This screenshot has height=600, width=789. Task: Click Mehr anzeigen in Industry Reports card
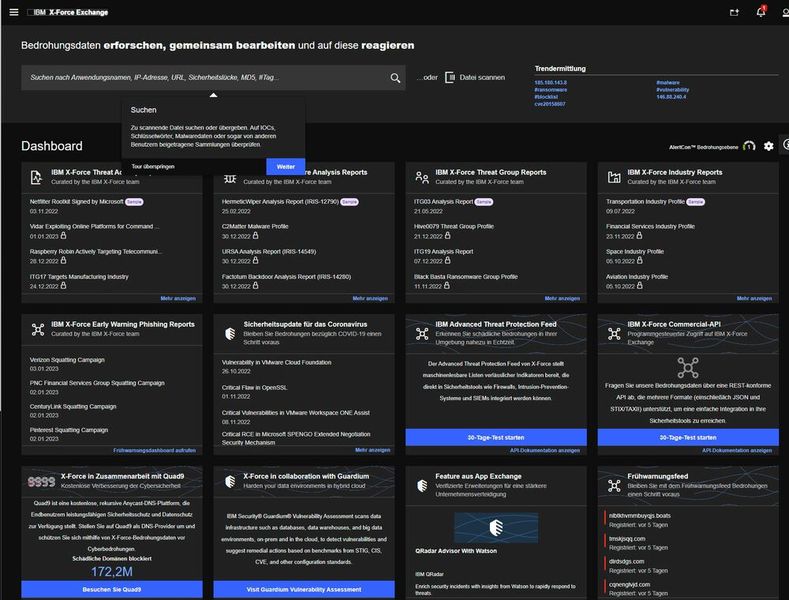click(754, 298)
